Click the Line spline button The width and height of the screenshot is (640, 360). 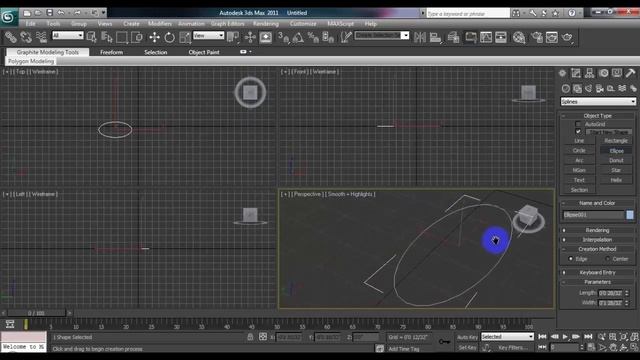click(579, 141)
